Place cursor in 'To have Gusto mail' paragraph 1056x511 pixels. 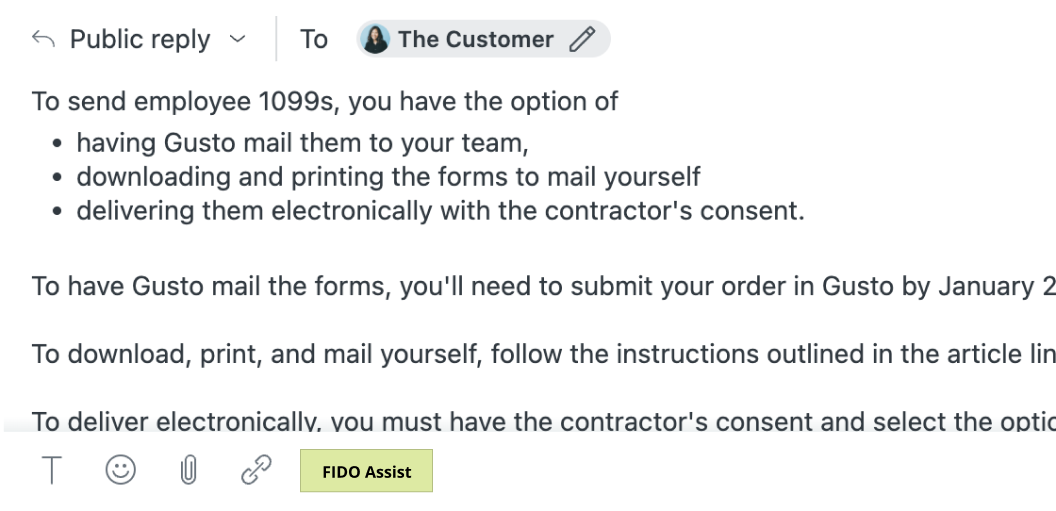(543, 286)
